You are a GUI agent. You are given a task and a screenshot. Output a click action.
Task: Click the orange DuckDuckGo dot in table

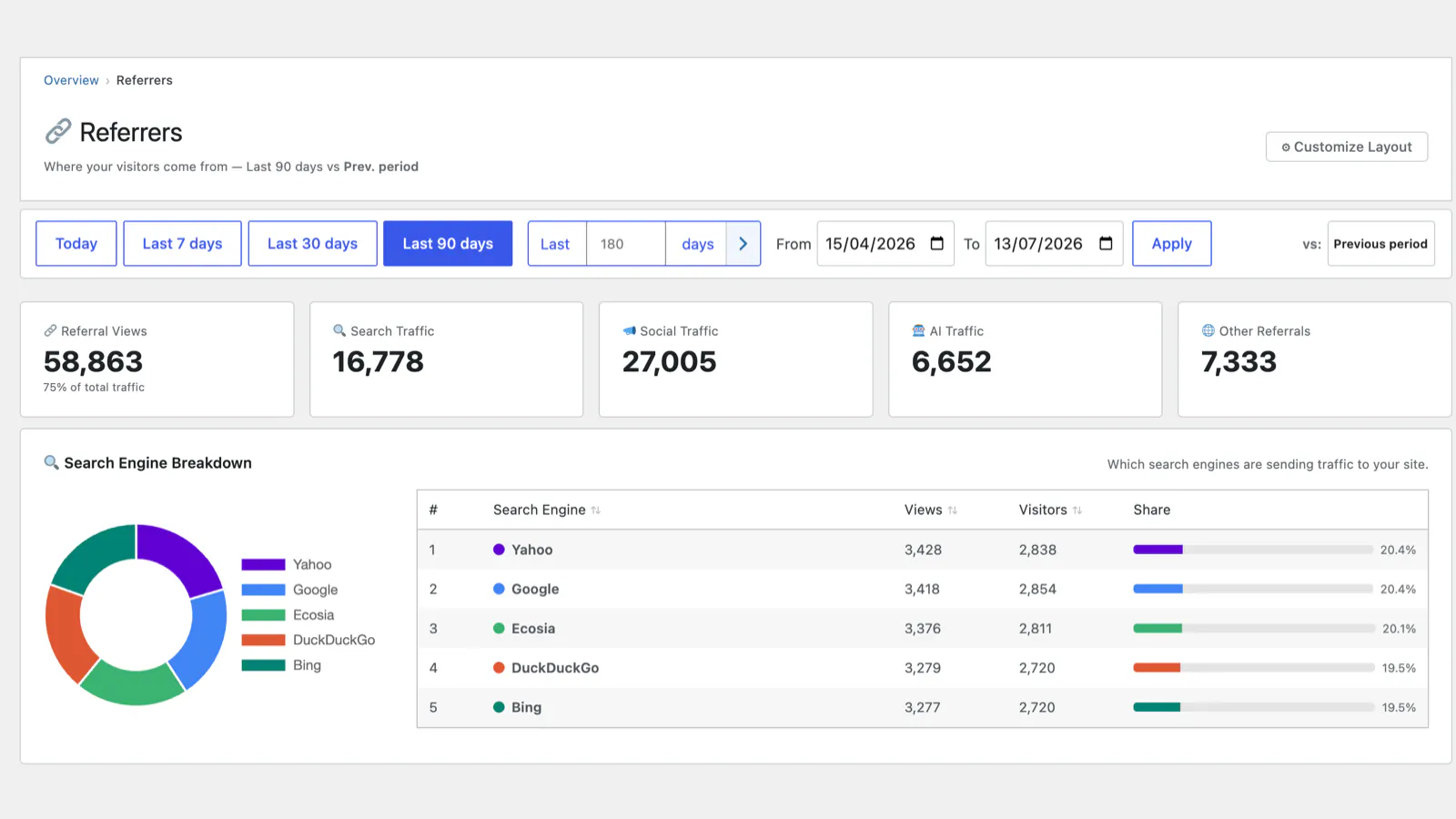pos(499,668)
